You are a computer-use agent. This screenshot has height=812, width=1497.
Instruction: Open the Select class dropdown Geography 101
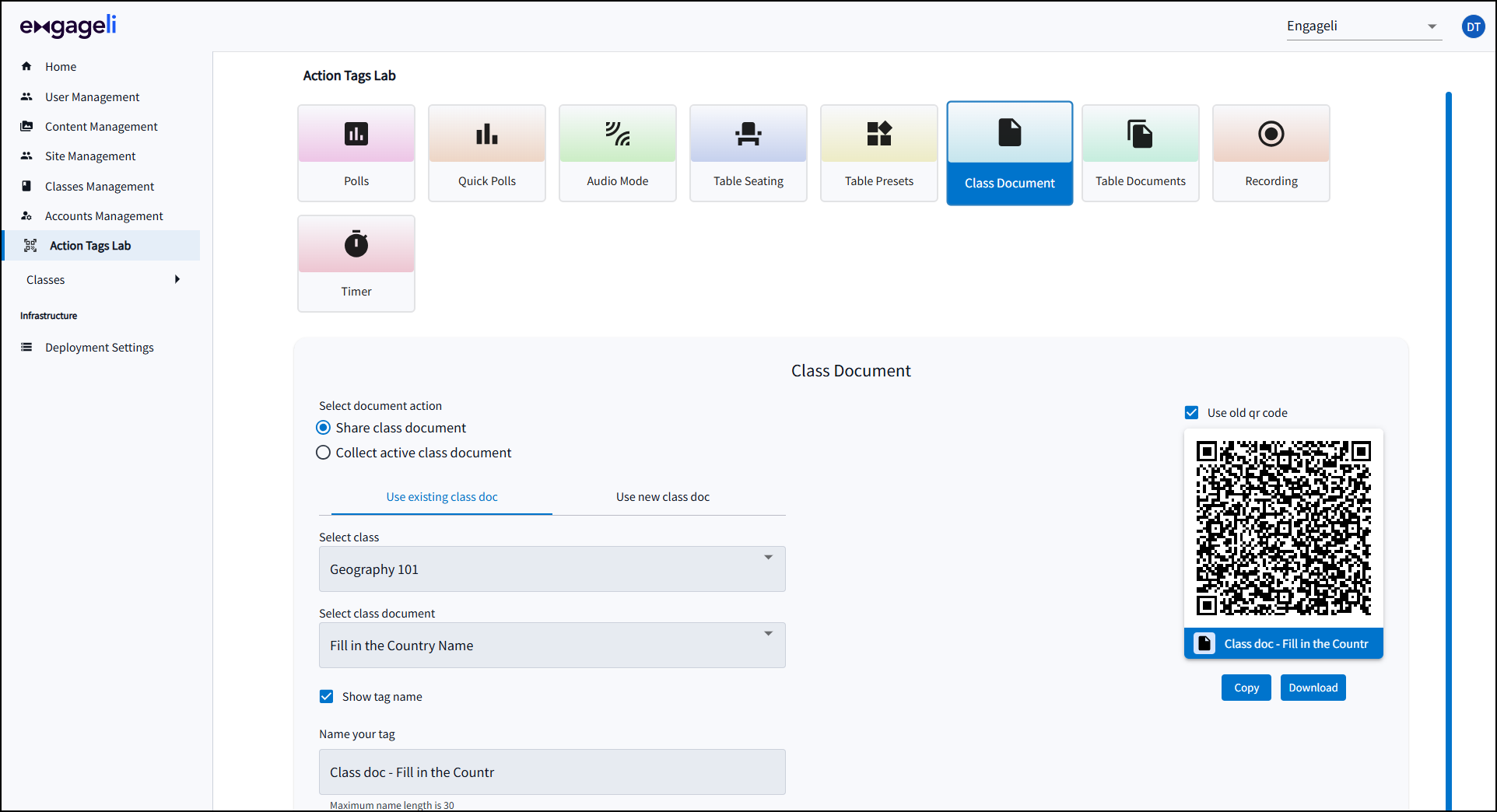pyautogui.click(x=552, y=569)
